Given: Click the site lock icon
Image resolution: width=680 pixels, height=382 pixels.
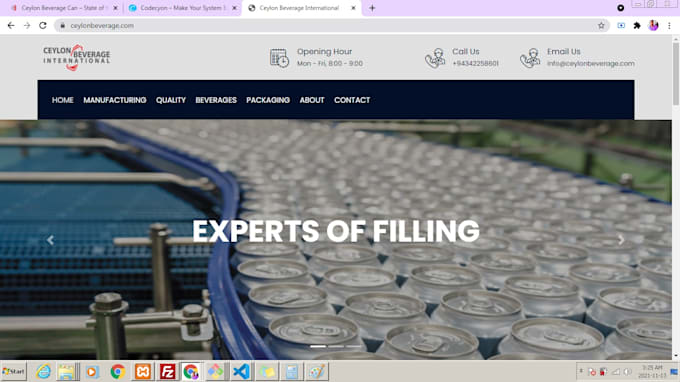Looking at the screenshot, I should tap(62, 26).
